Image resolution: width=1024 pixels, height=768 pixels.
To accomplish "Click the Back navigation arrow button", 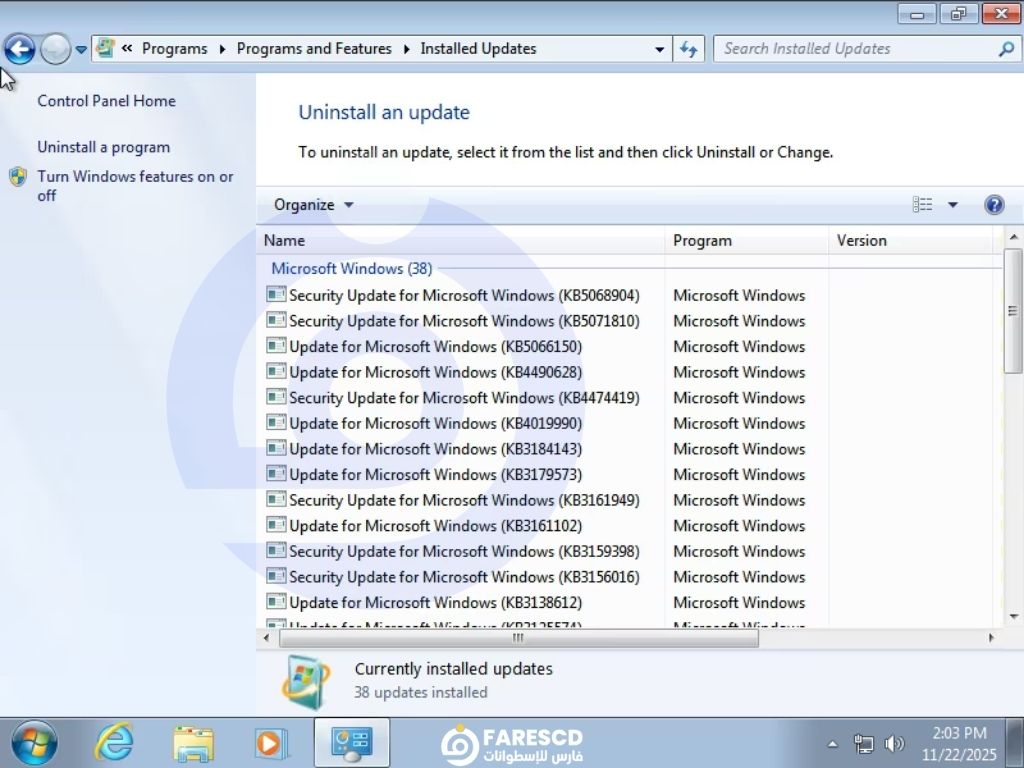I will point(20,48).
